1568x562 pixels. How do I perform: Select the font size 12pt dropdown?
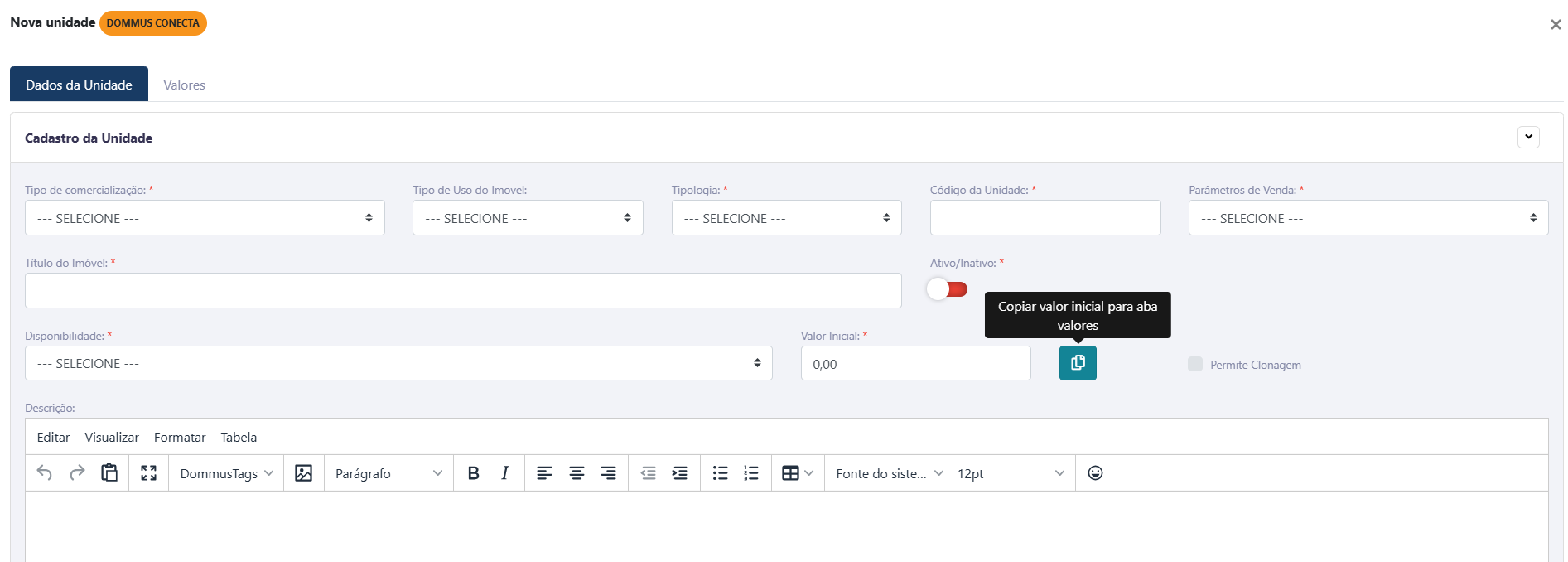coord(1011,473)
